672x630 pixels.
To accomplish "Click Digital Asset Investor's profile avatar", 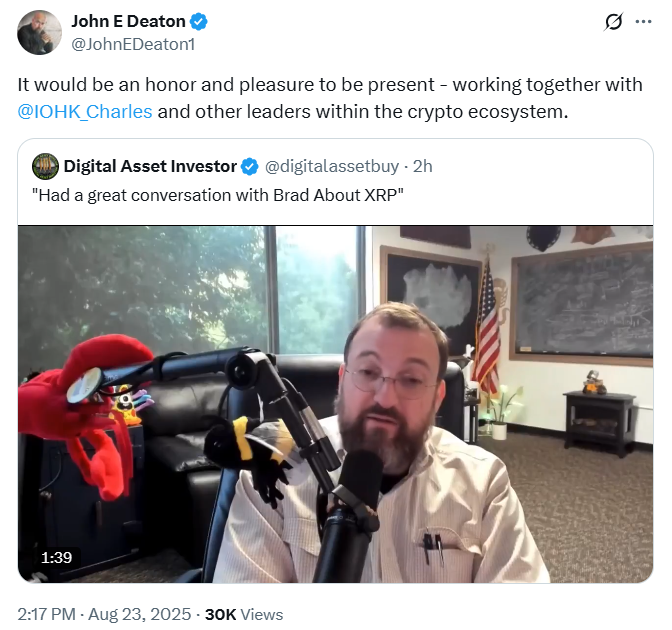I will click(45, 166).
